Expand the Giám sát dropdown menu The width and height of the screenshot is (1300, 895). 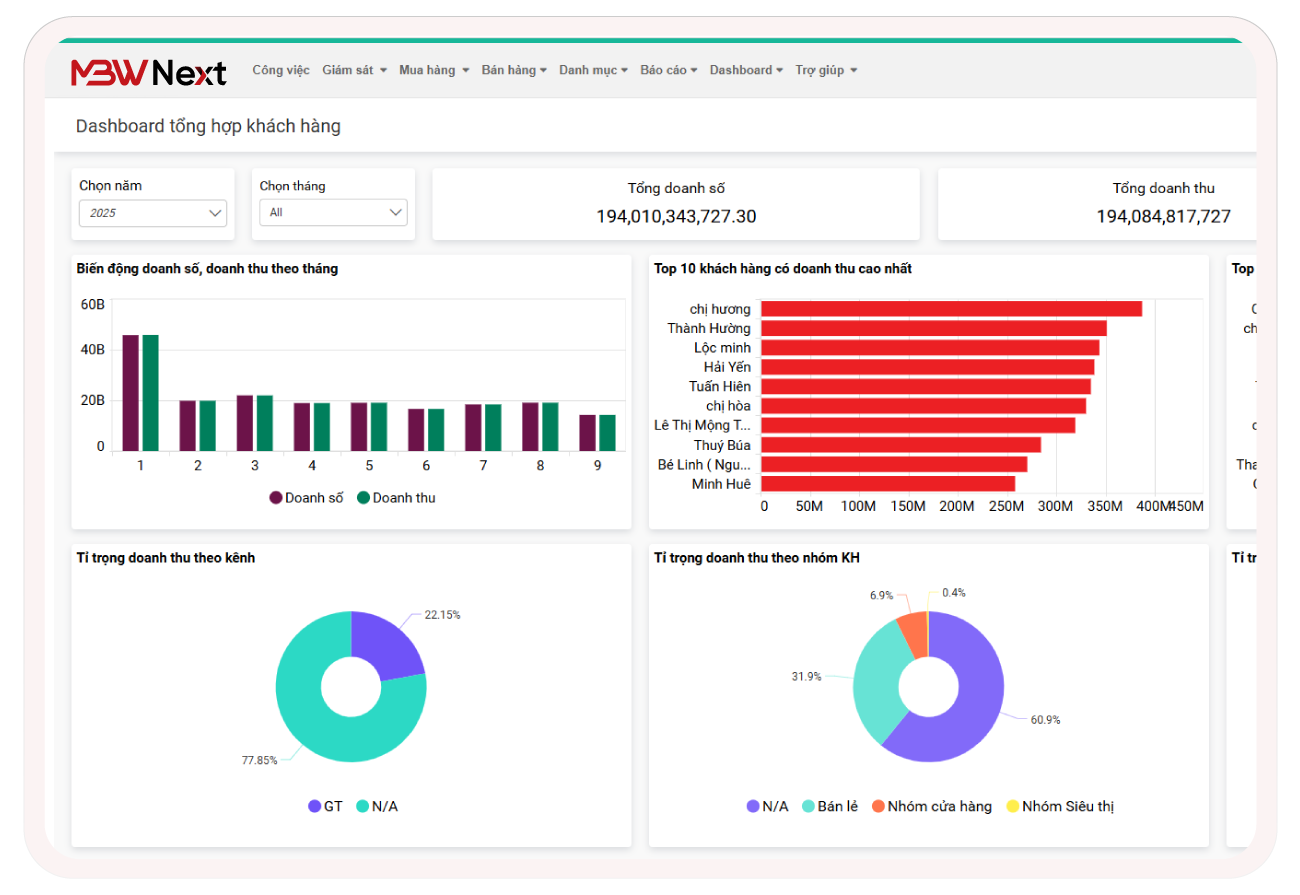click(x=354, y=70)
